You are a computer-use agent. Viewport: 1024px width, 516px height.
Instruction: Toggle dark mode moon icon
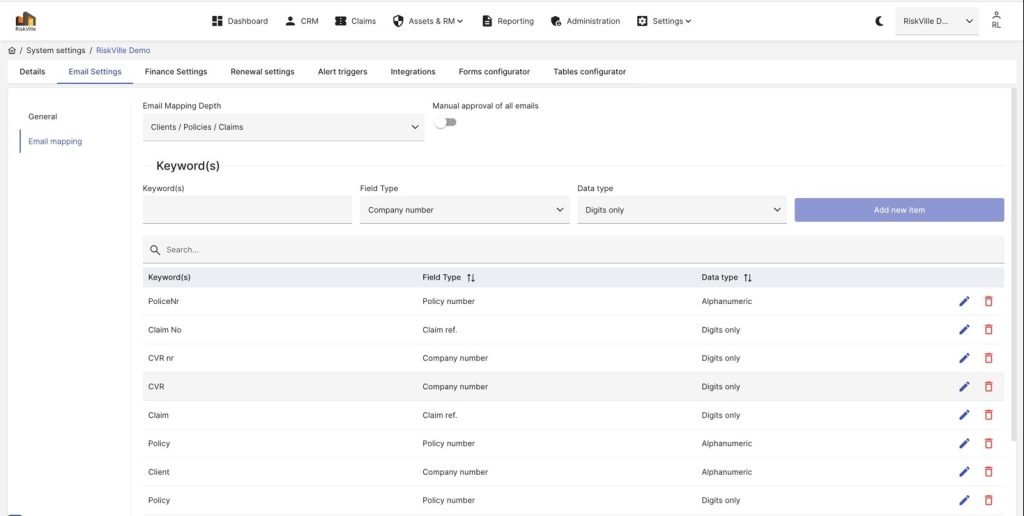[x=879, y=21]
